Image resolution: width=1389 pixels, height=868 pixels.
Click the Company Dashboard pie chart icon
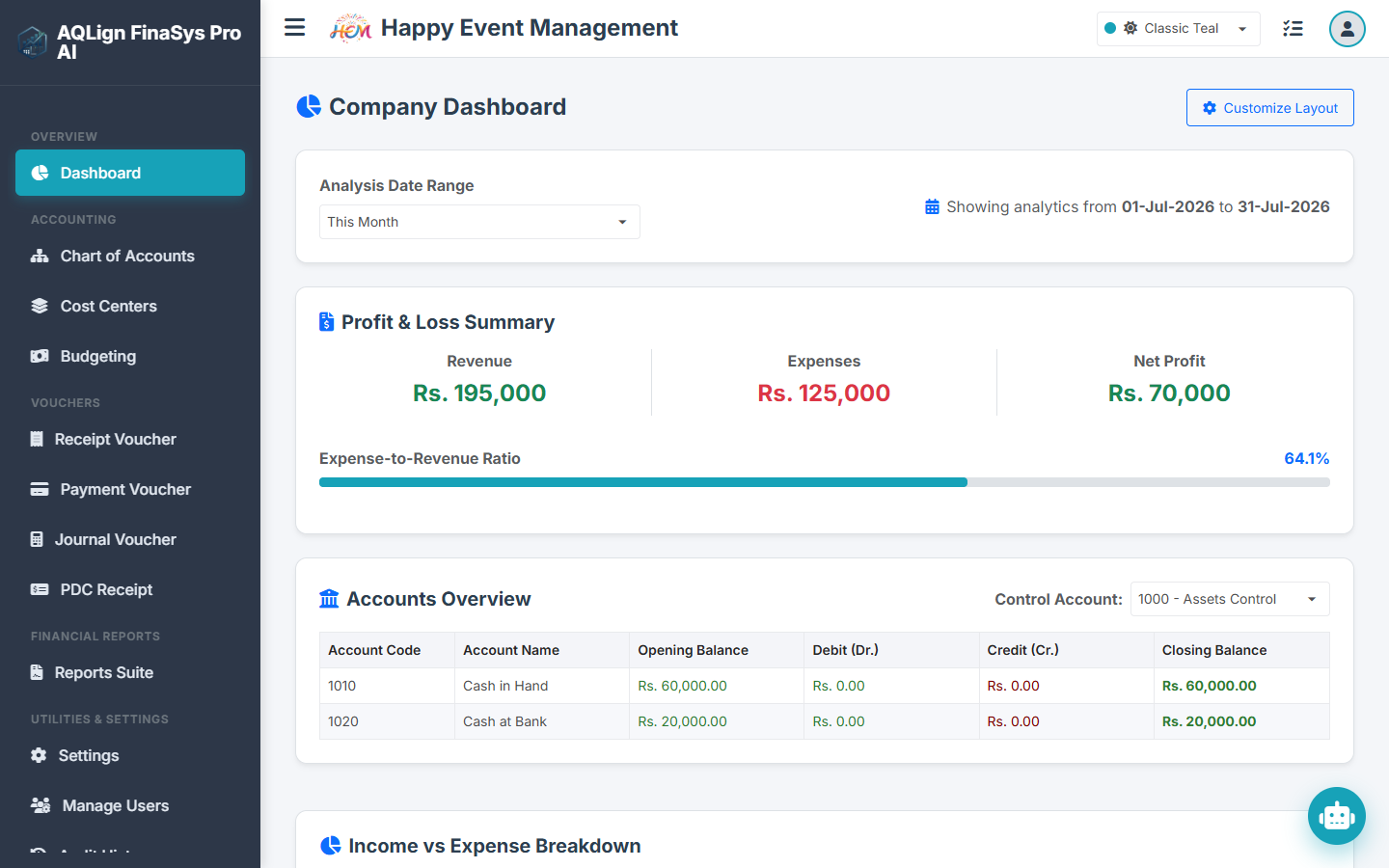pyautogui.click(x=309, y=106)
